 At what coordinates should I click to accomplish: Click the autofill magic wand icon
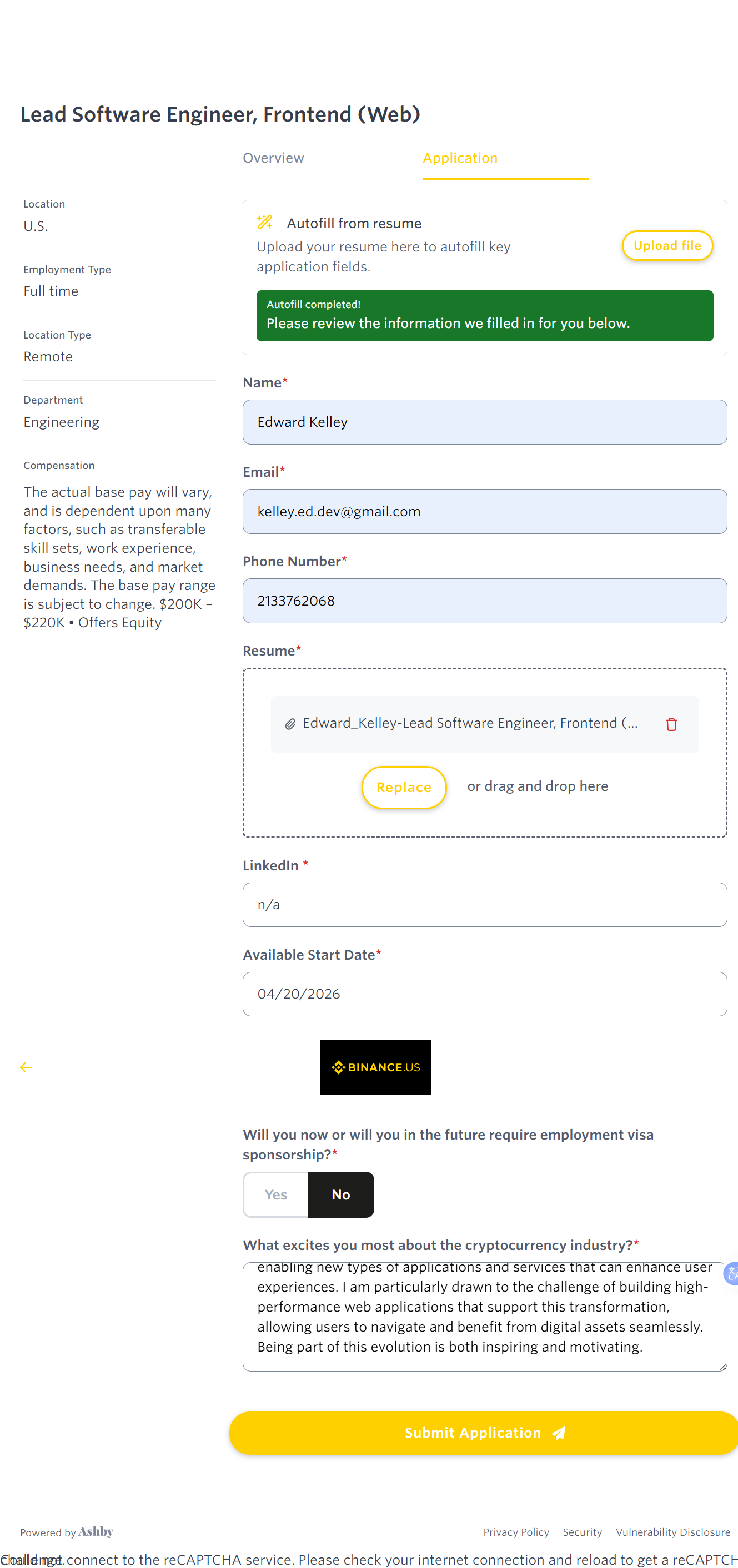[265, 222]
